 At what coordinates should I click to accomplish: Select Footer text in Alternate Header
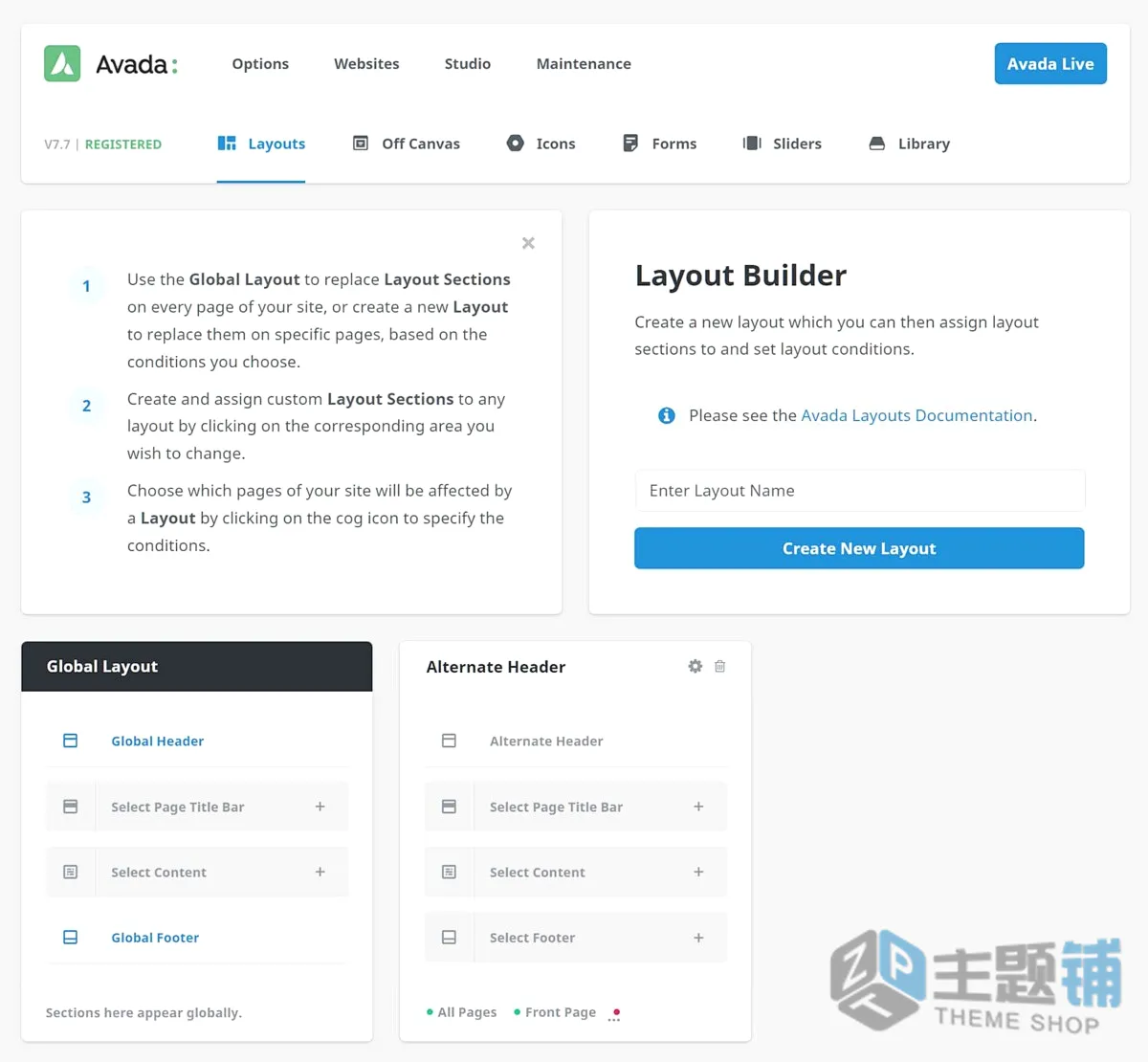(x=532, y=938)
